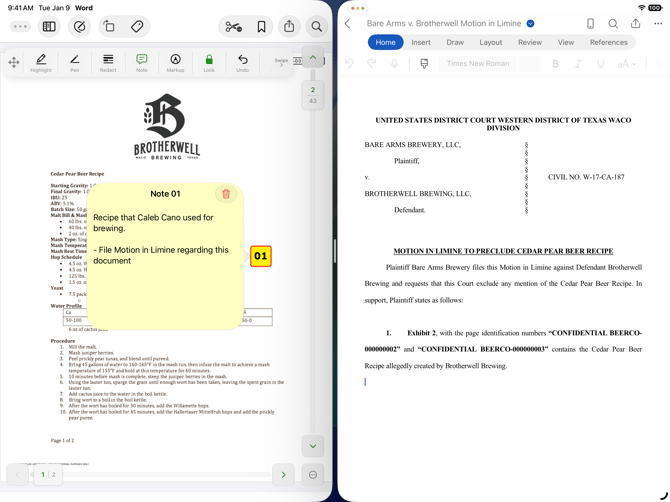Tap the motion title heading in Word
This screenshot has width=670, height=502.
coord(503,251)
